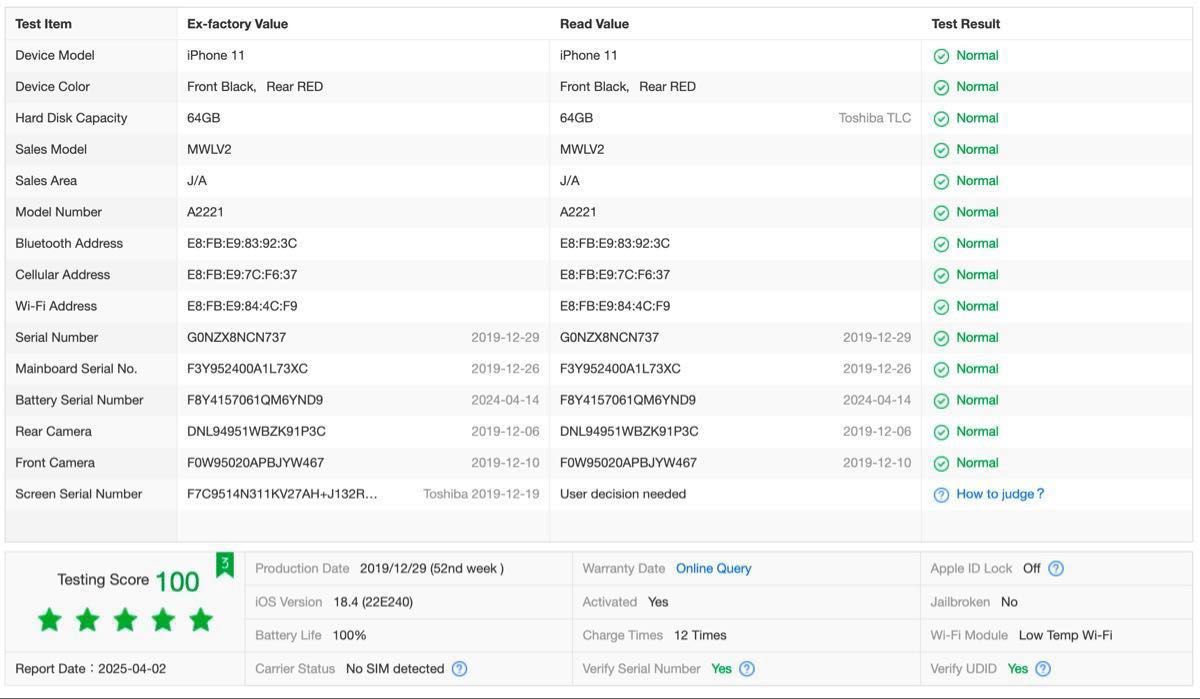1200x699 pixels.
Task: Click the 'Test Result' column header
Action: click(x=966, y=24)
